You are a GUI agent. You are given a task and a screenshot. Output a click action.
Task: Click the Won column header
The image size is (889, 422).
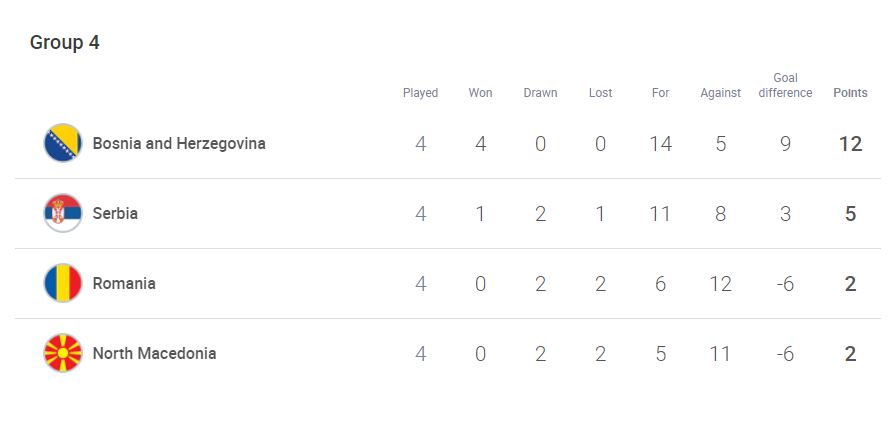480,93
